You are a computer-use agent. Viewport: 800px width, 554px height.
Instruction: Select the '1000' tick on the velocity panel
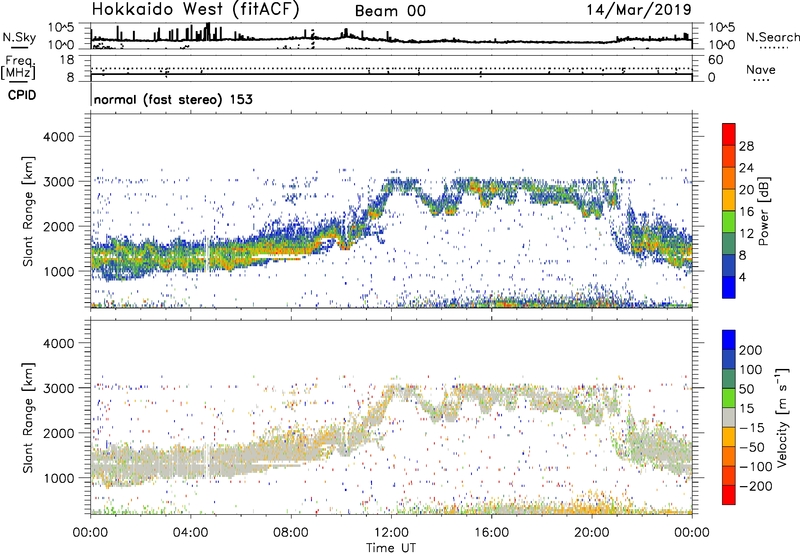coord(58,478)
